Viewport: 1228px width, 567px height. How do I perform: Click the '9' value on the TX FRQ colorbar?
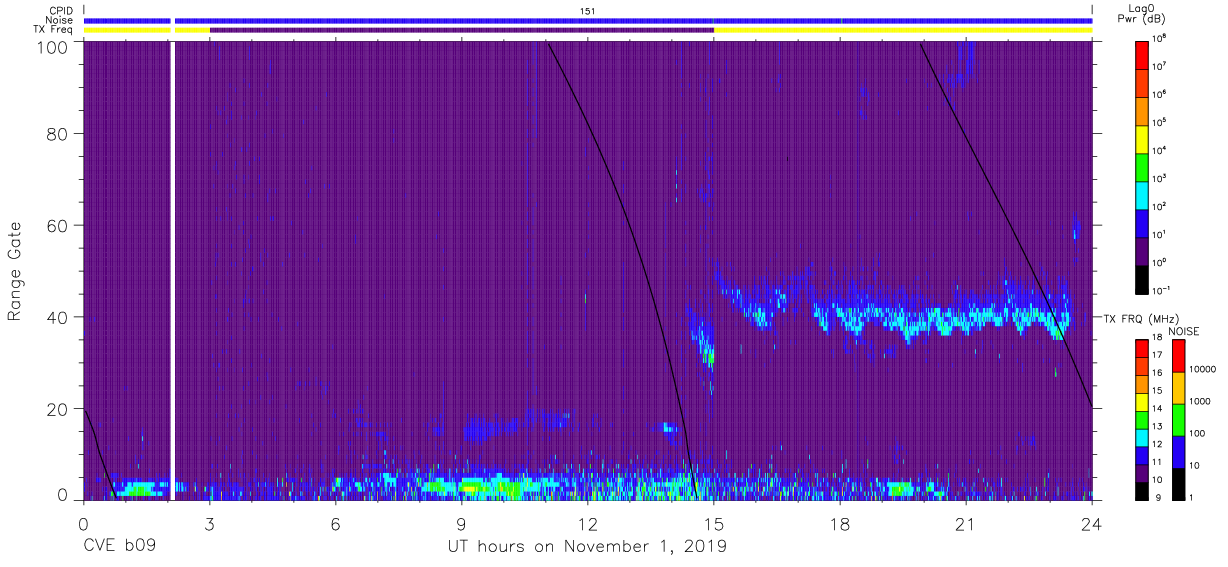[1157, 496]
